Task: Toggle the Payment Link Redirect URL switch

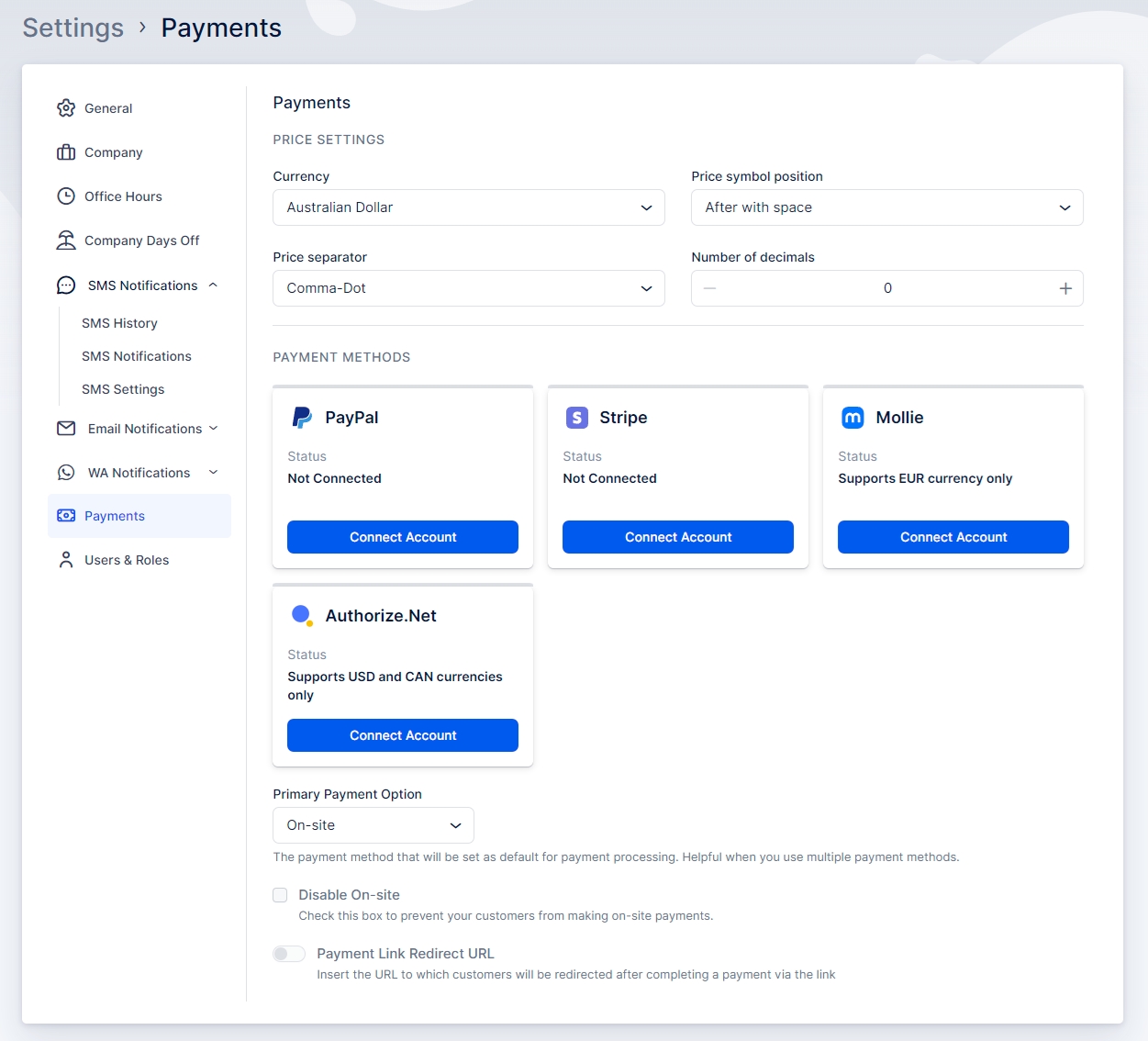Action: point(289,954)
